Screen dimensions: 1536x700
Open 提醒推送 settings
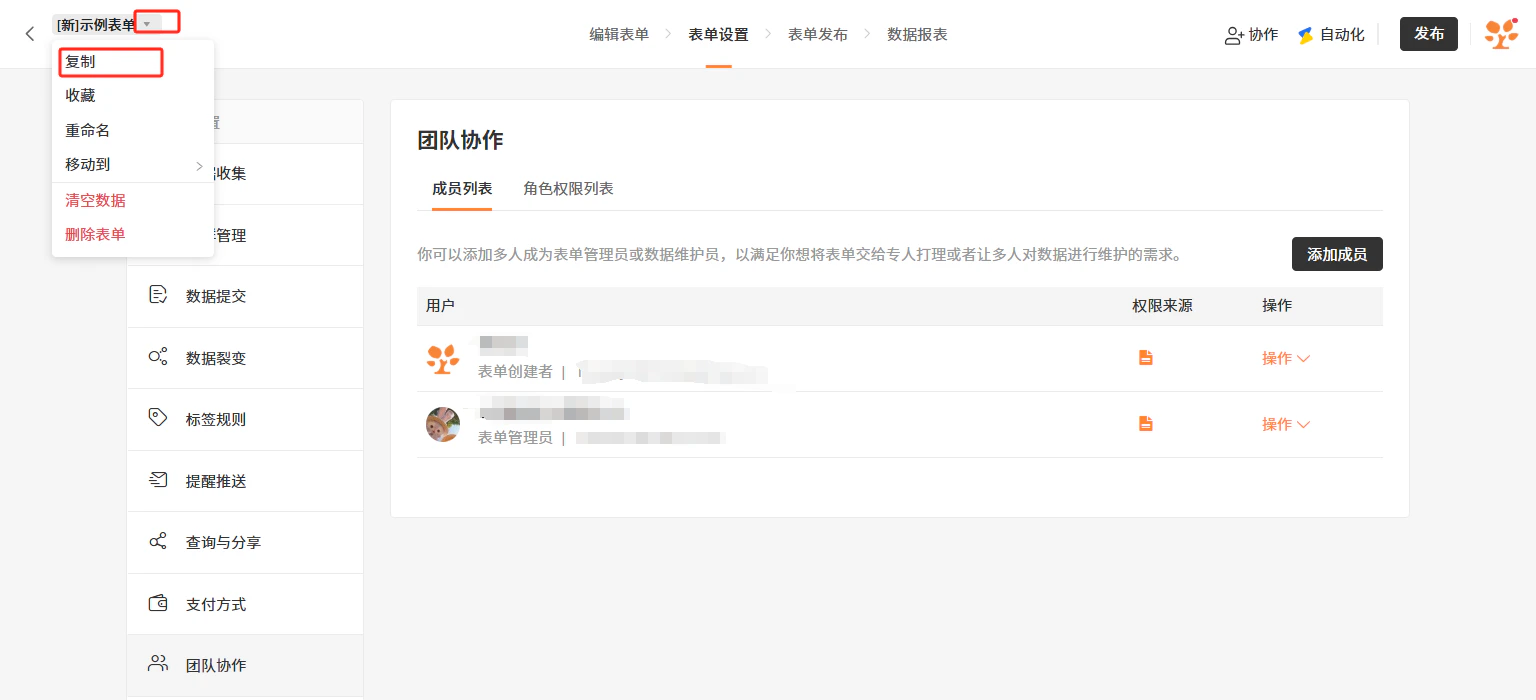(x=245, y=481)
